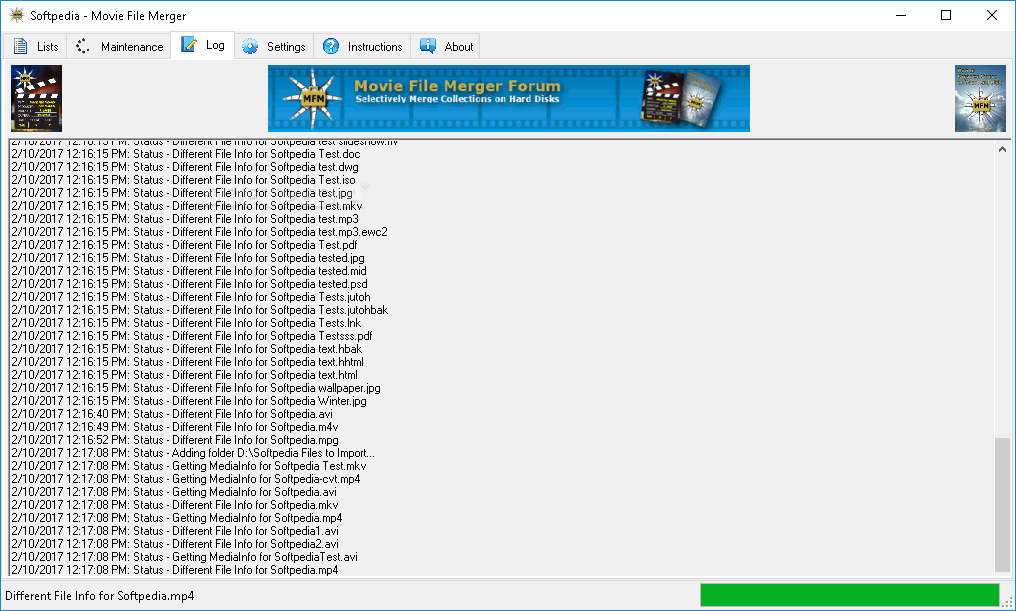Click the log scrollbar up arrow
Viewport: 1016px width, 611px height.
click(1002, 149)
